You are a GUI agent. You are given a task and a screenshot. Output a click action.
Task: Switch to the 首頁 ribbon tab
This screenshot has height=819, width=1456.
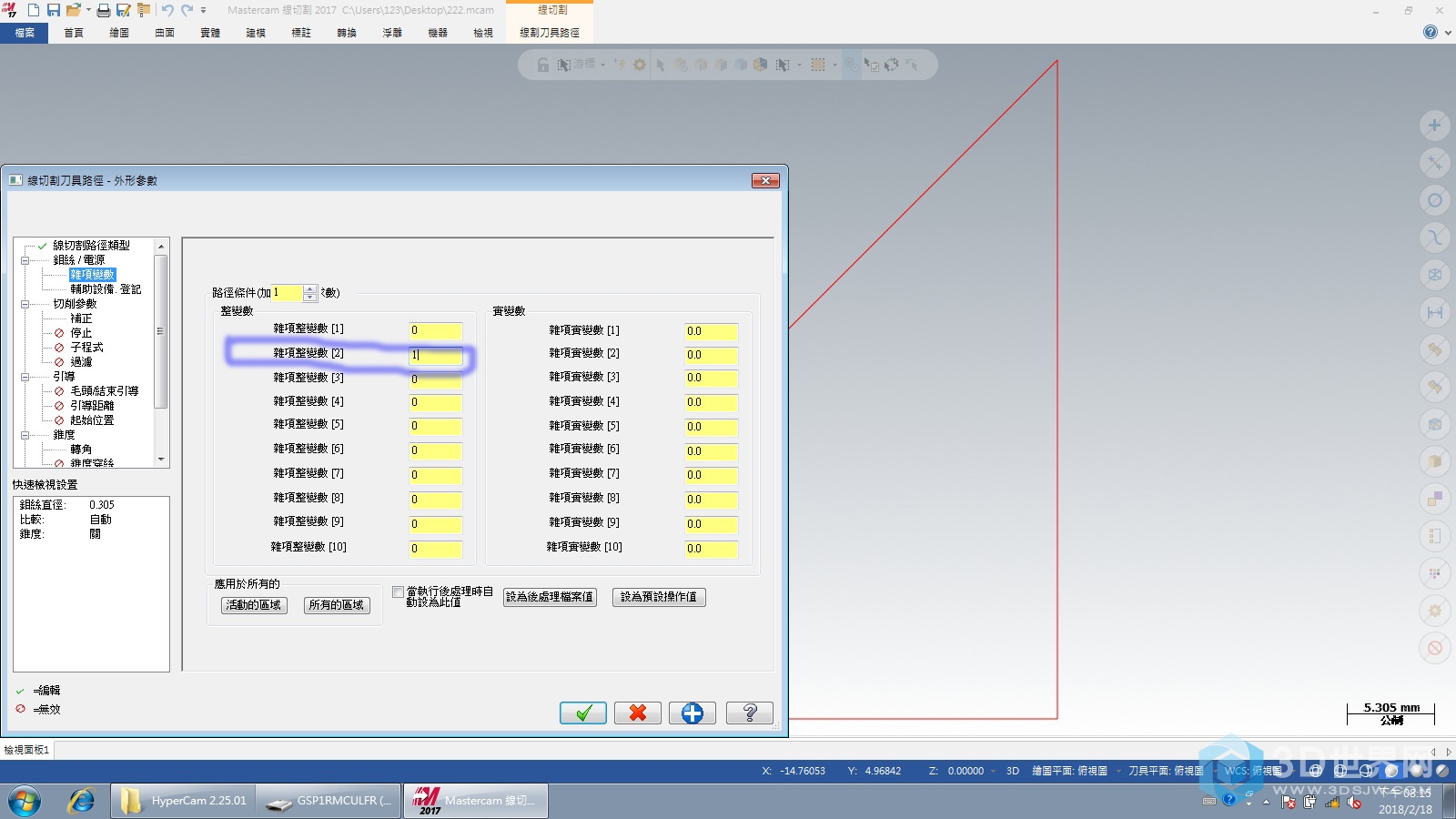[x=74, y=33]
